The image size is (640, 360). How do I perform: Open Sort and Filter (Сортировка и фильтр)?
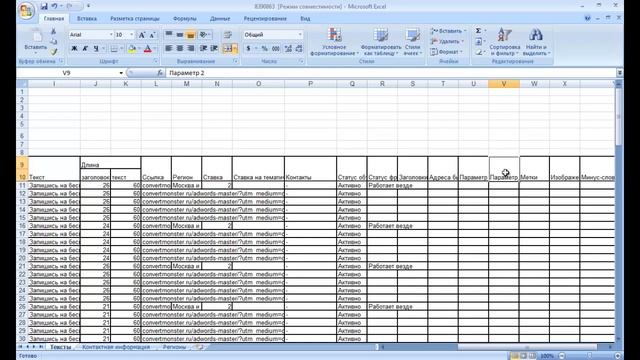coord(504,42)
